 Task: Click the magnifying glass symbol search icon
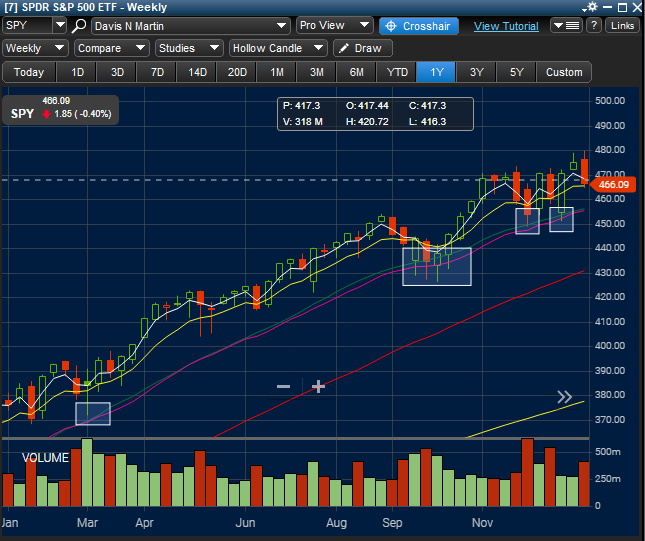[78, 26]
